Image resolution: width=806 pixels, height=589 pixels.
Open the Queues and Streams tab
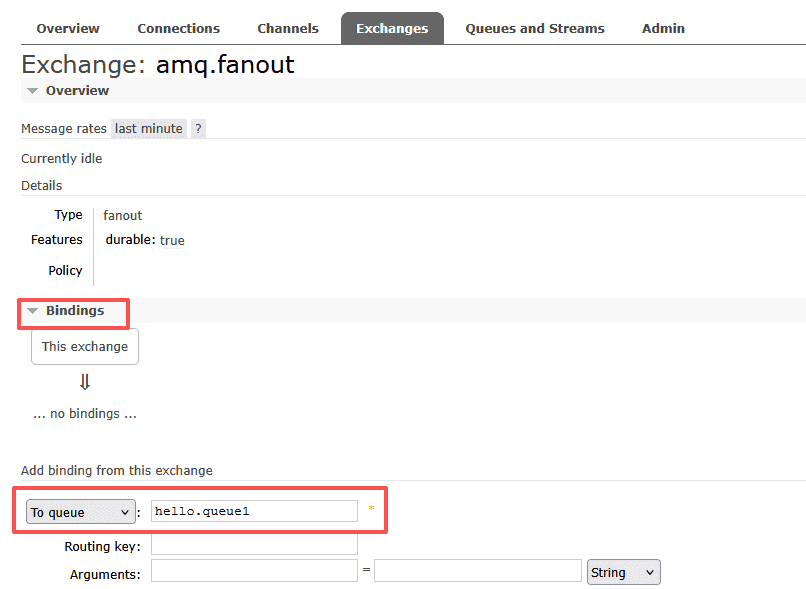535,28
